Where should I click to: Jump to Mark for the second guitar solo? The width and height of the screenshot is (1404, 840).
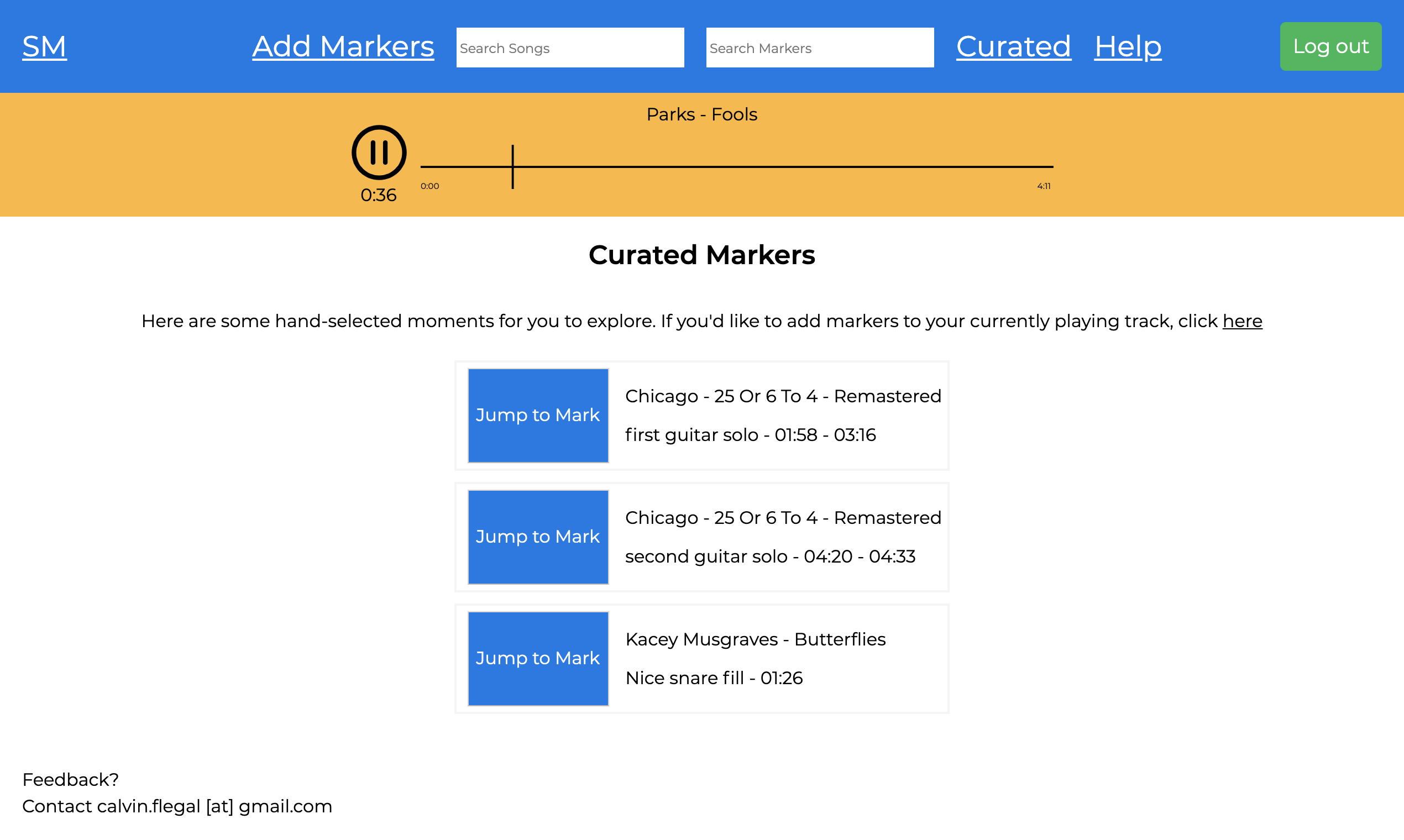pyautogui.click(x=537, y=537)
